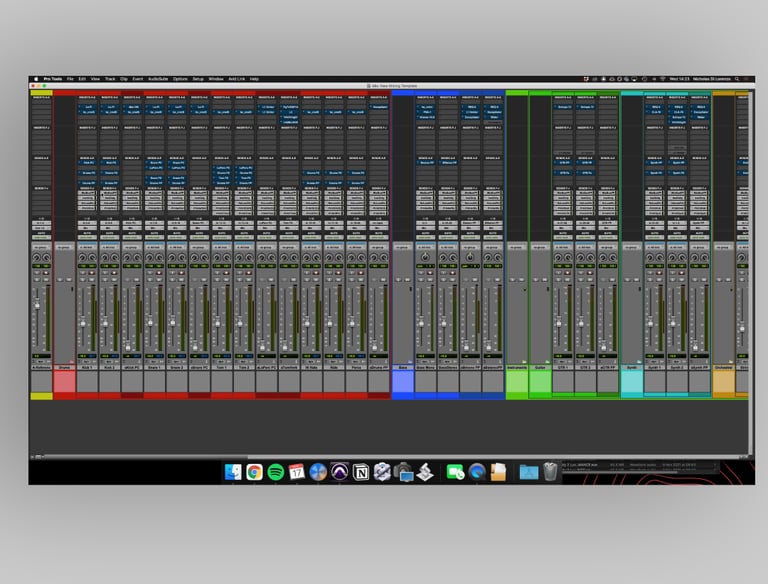
Task: Open the Calendar icon in the Dock
Action: (296, 472)
